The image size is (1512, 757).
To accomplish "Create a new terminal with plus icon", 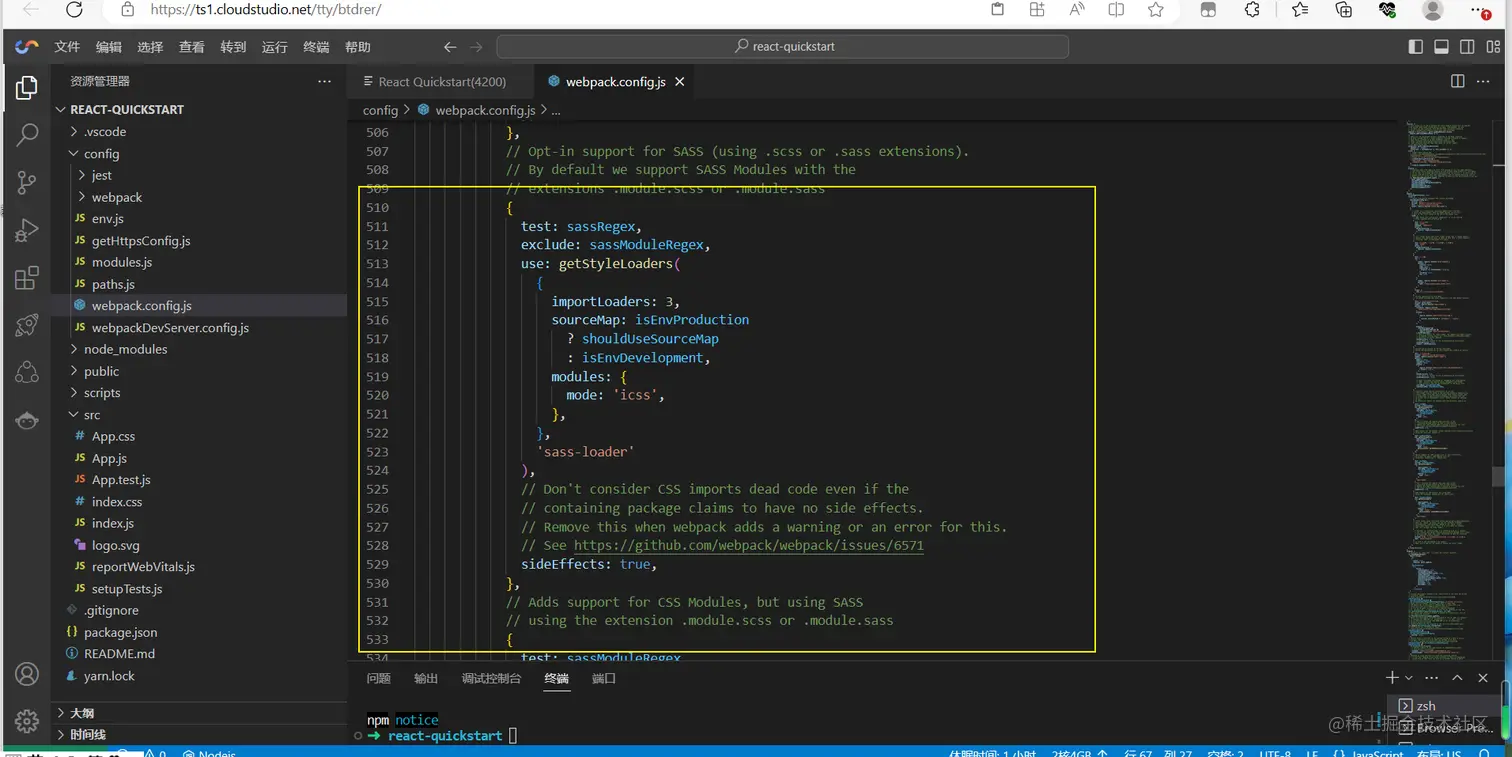I will click(1392, 678).
